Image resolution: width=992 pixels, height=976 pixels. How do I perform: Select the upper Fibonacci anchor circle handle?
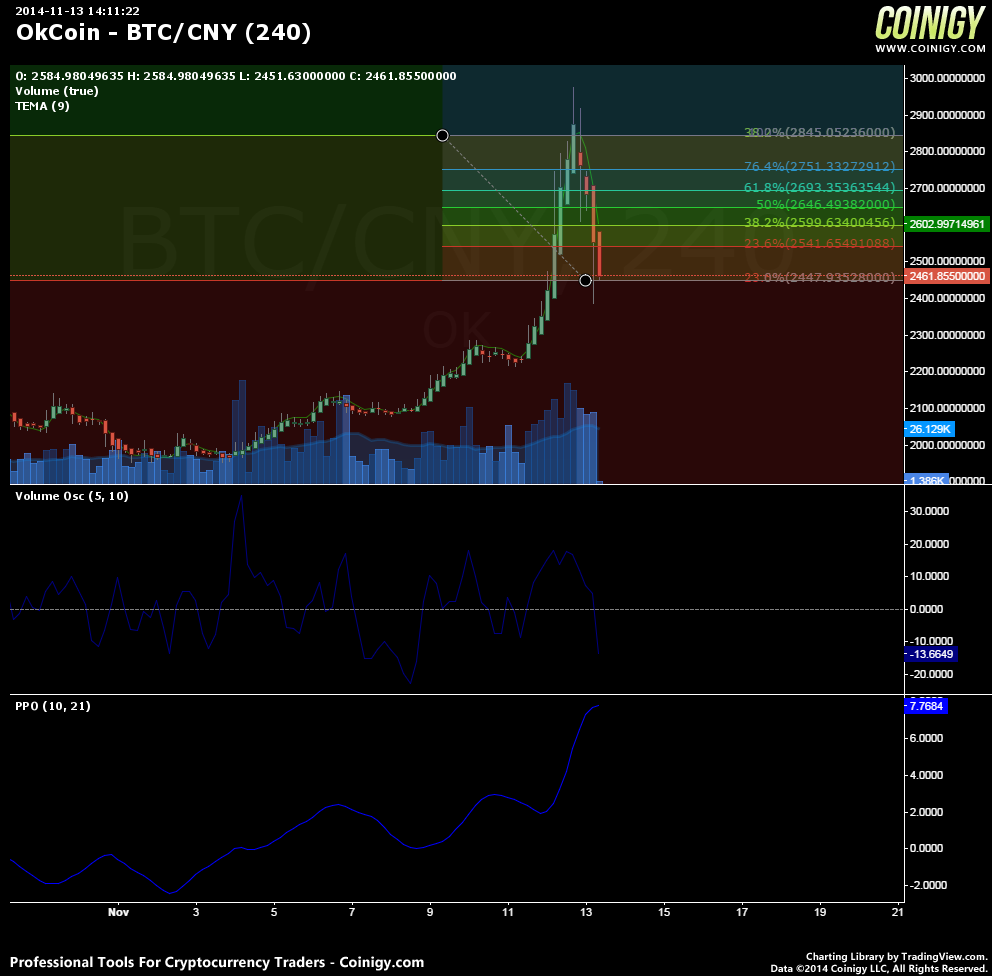[x=442, y=135]
